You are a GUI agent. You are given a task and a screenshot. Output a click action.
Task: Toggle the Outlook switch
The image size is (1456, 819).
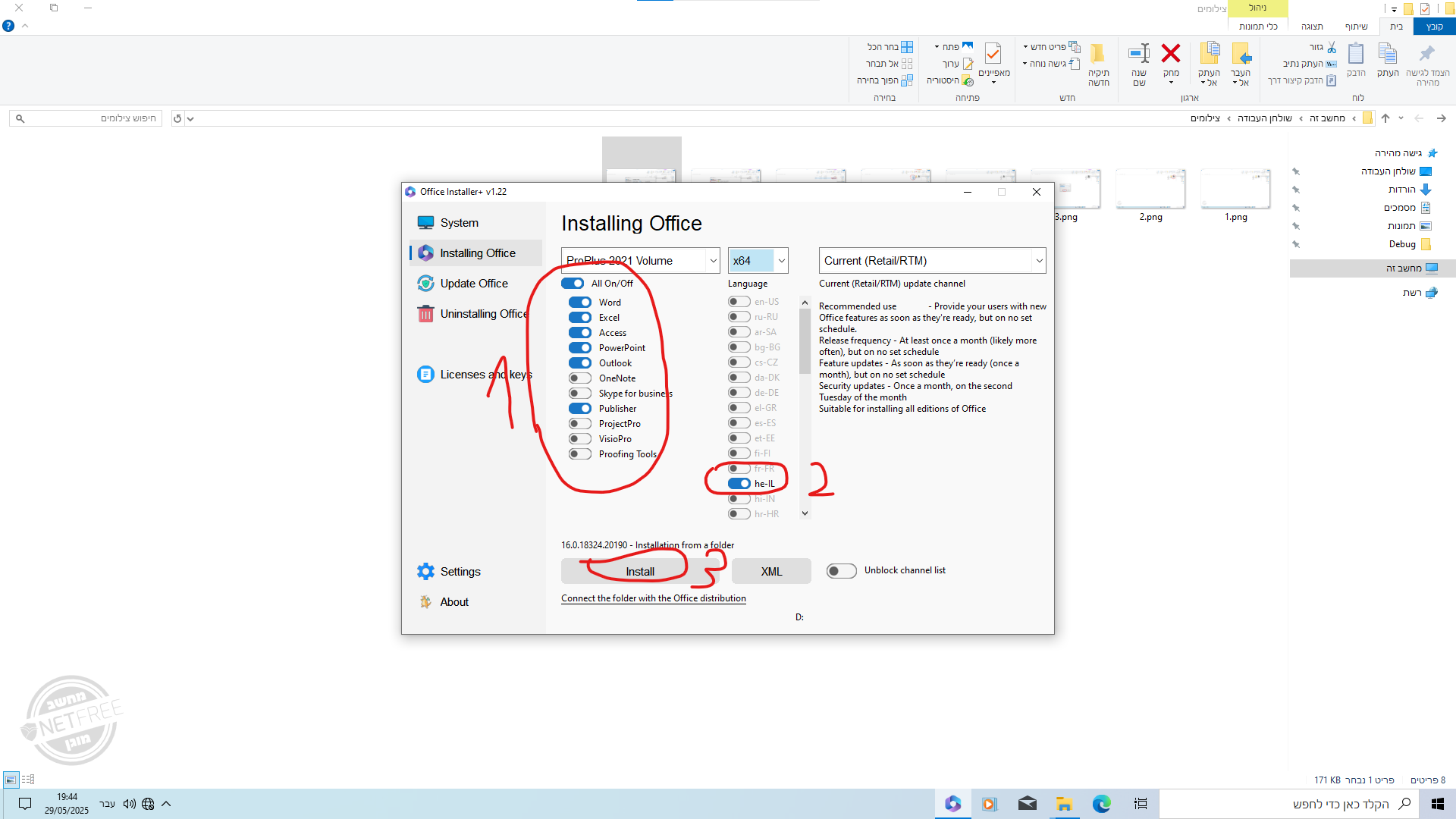[580, 363]
